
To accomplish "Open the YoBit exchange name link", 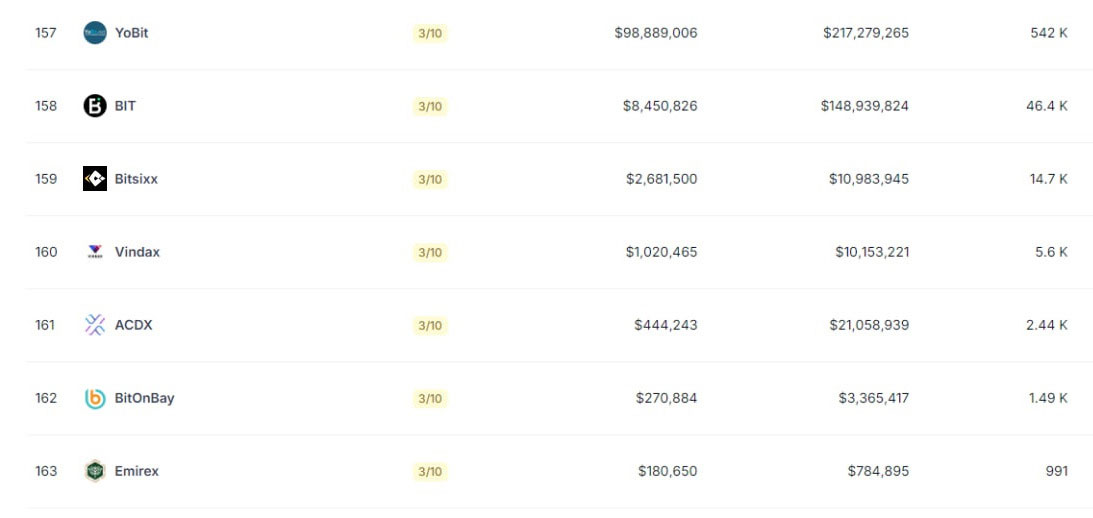I will click(x=132, y=33).
